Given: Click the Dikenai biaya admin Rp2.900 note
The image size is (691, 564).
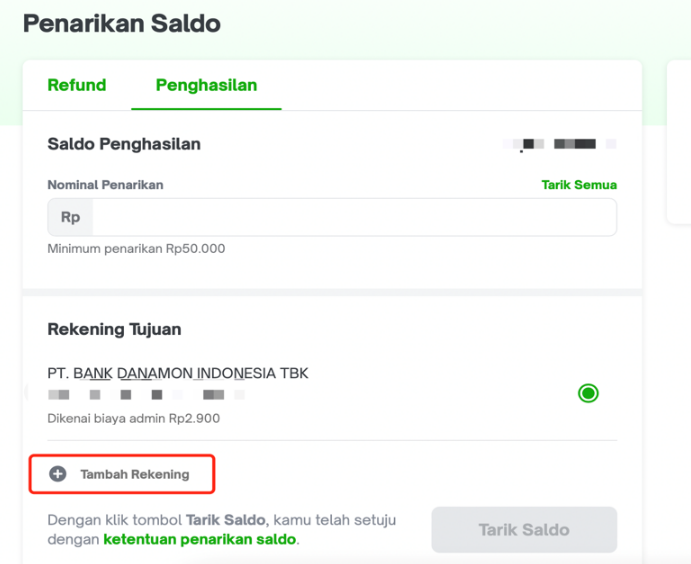Looking at the screenshot, I should (x=134, y=418).
